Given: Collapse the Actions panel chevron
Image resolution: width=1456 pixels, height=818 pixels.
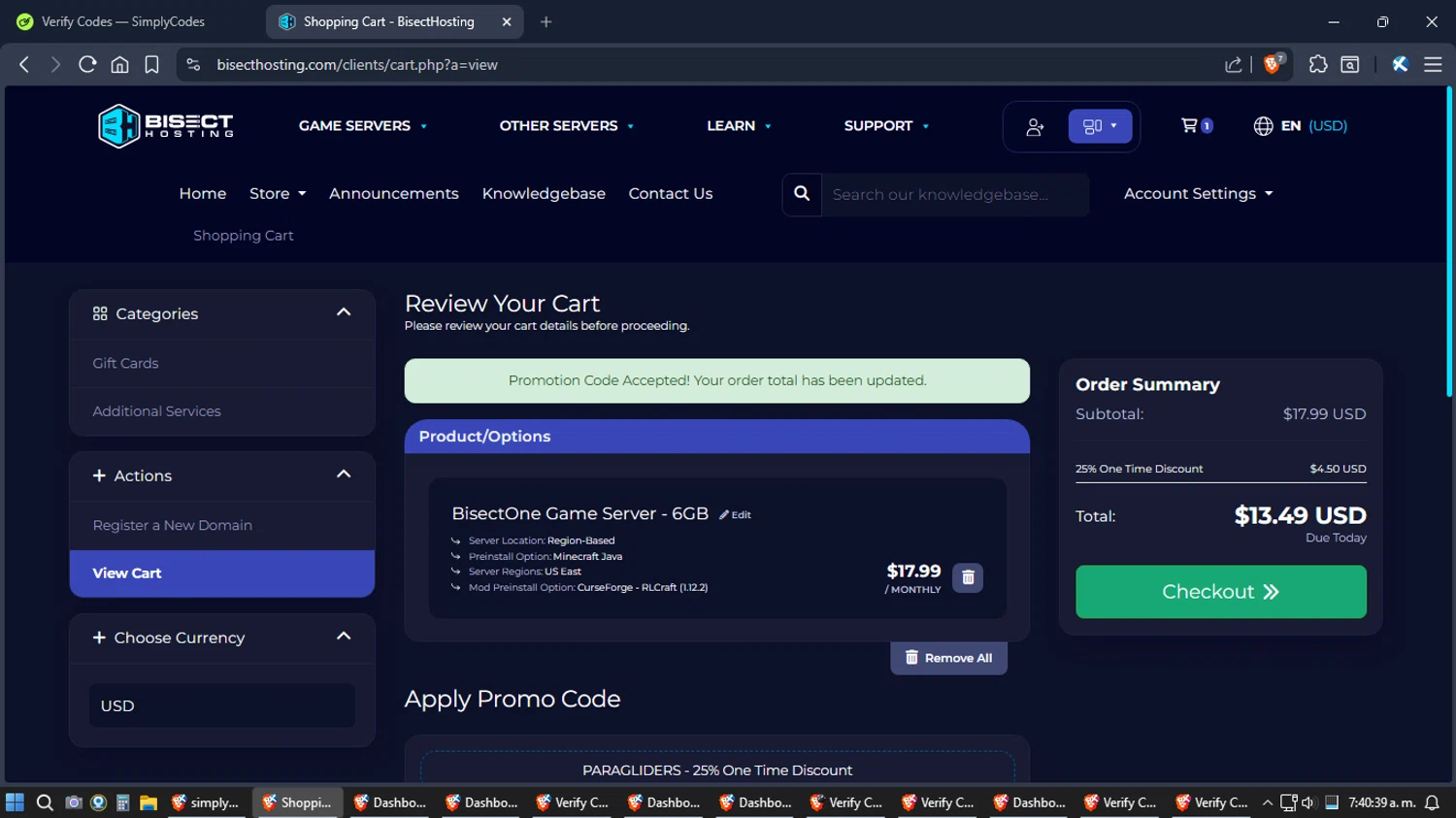Looking at the screenshot, I should point(344,474).
